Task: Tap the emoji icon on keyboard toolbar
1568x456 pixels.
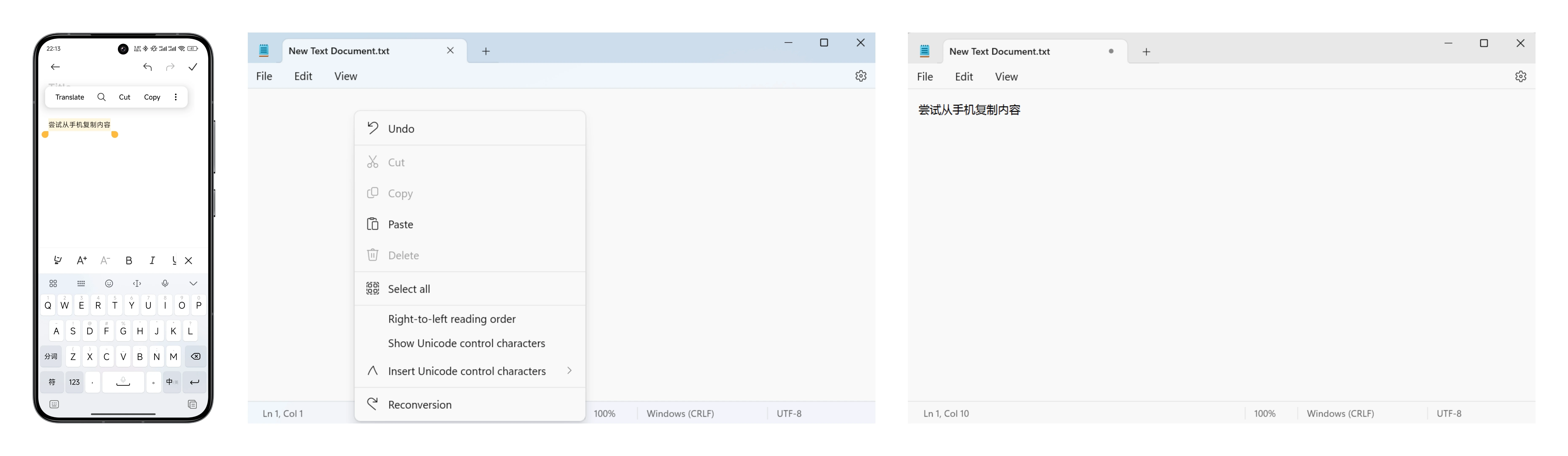Action: coord(109,284)
